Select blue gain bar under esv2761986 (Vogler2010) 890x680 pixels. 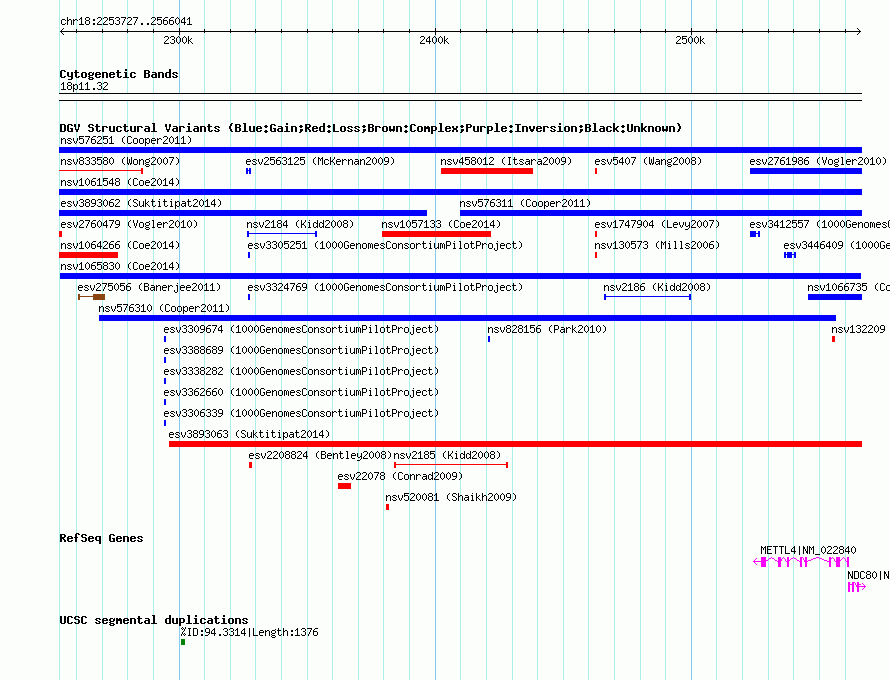coord(806,171)
